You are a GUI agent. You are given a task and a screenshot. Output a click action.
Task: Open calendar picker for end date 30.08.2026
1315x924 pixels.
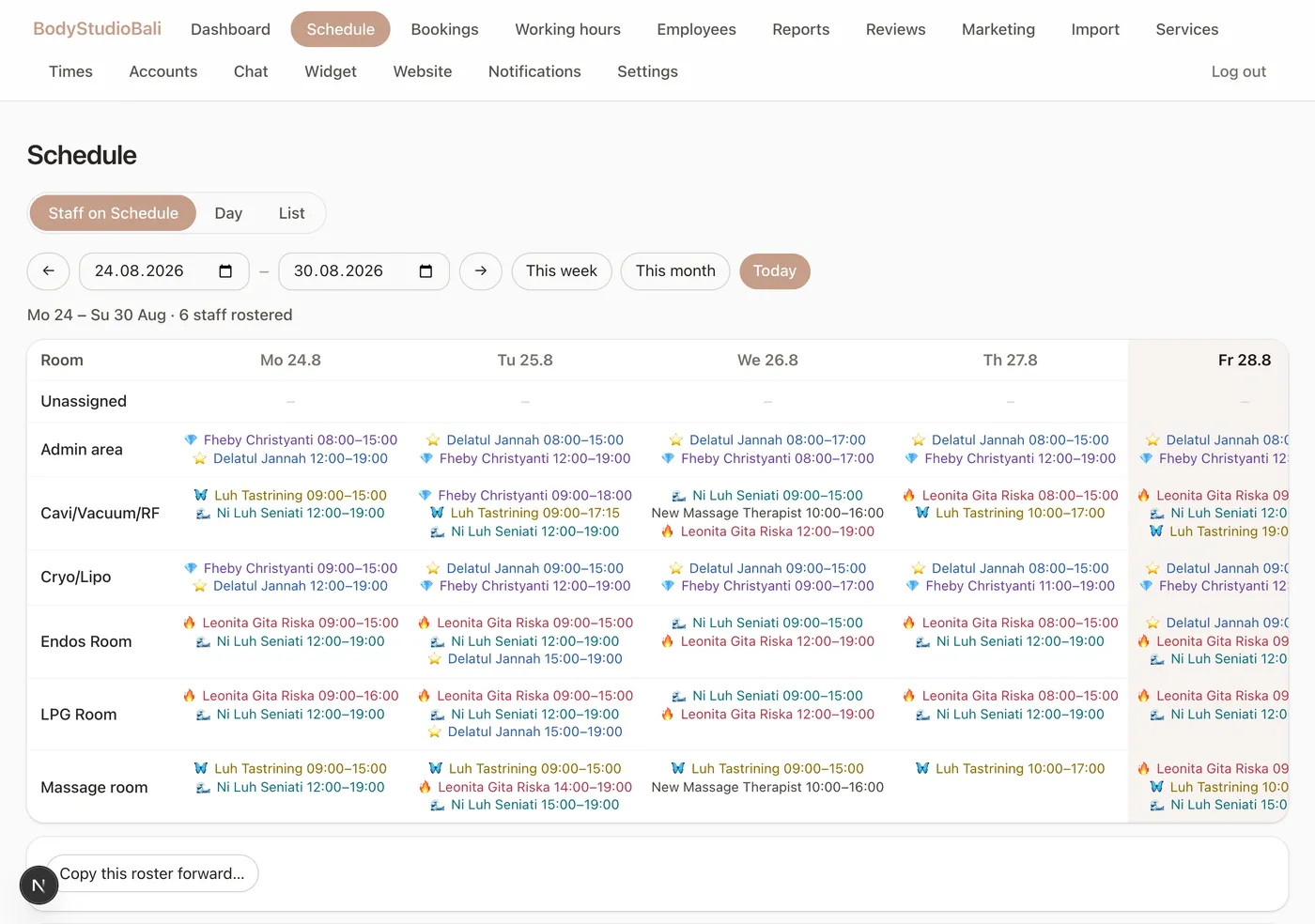425,271
